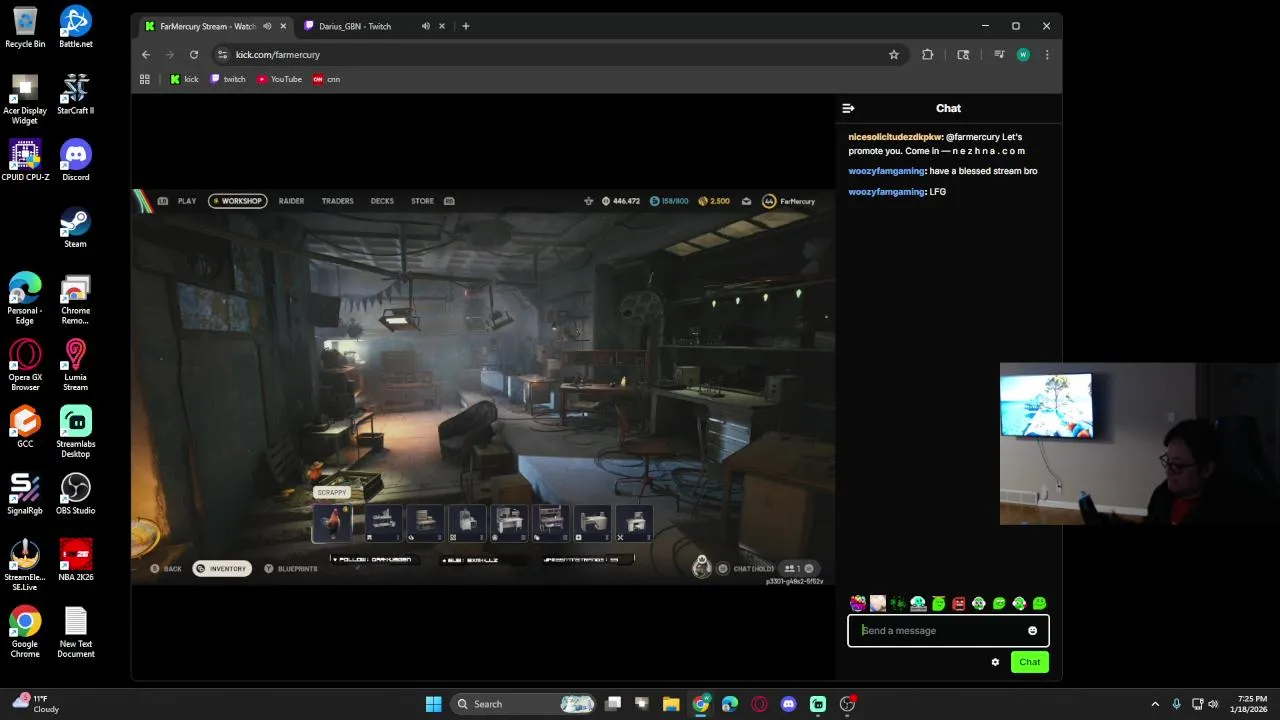This screenshot has width=1280, height=720.
Task: Open Discord from the taskbar
Action: (789, 704)
